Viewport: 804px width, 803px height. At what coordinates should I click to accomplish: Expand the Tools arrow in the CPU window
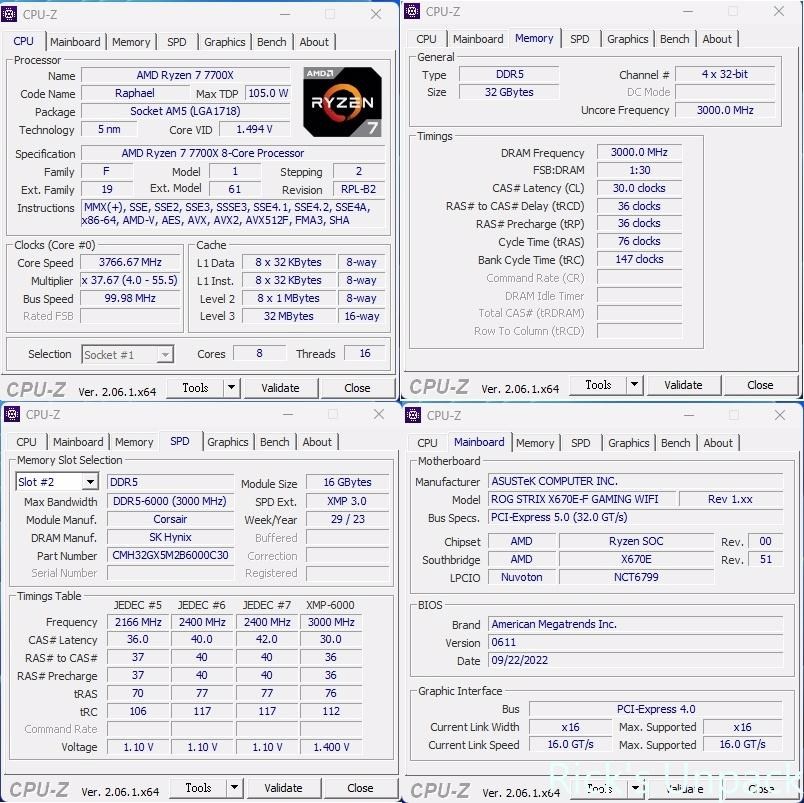point(232,388)
